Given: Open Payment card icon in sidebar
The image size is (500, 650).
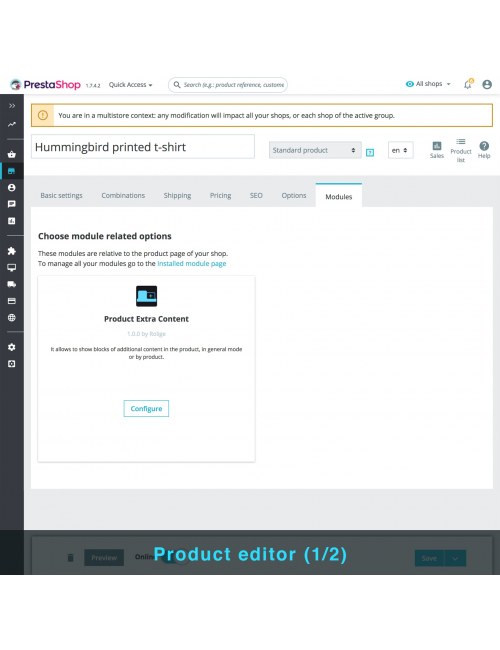Looking at the screenshot, I should 12,301.
